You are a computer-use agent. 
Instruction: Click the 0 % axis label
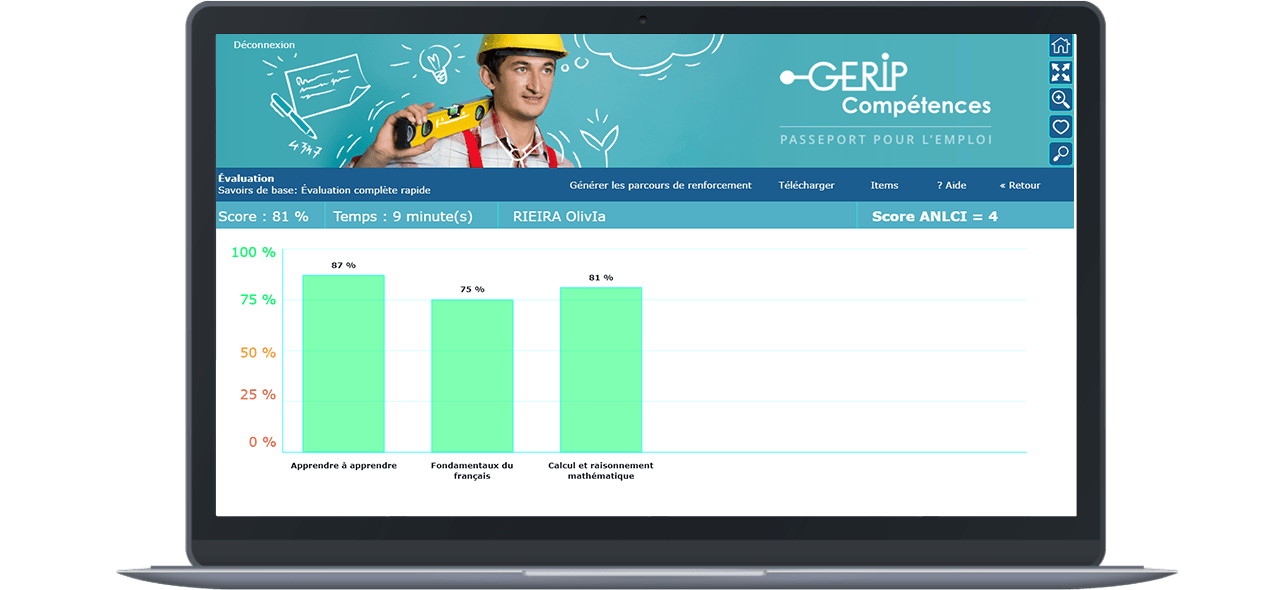(x=262, y=442)
